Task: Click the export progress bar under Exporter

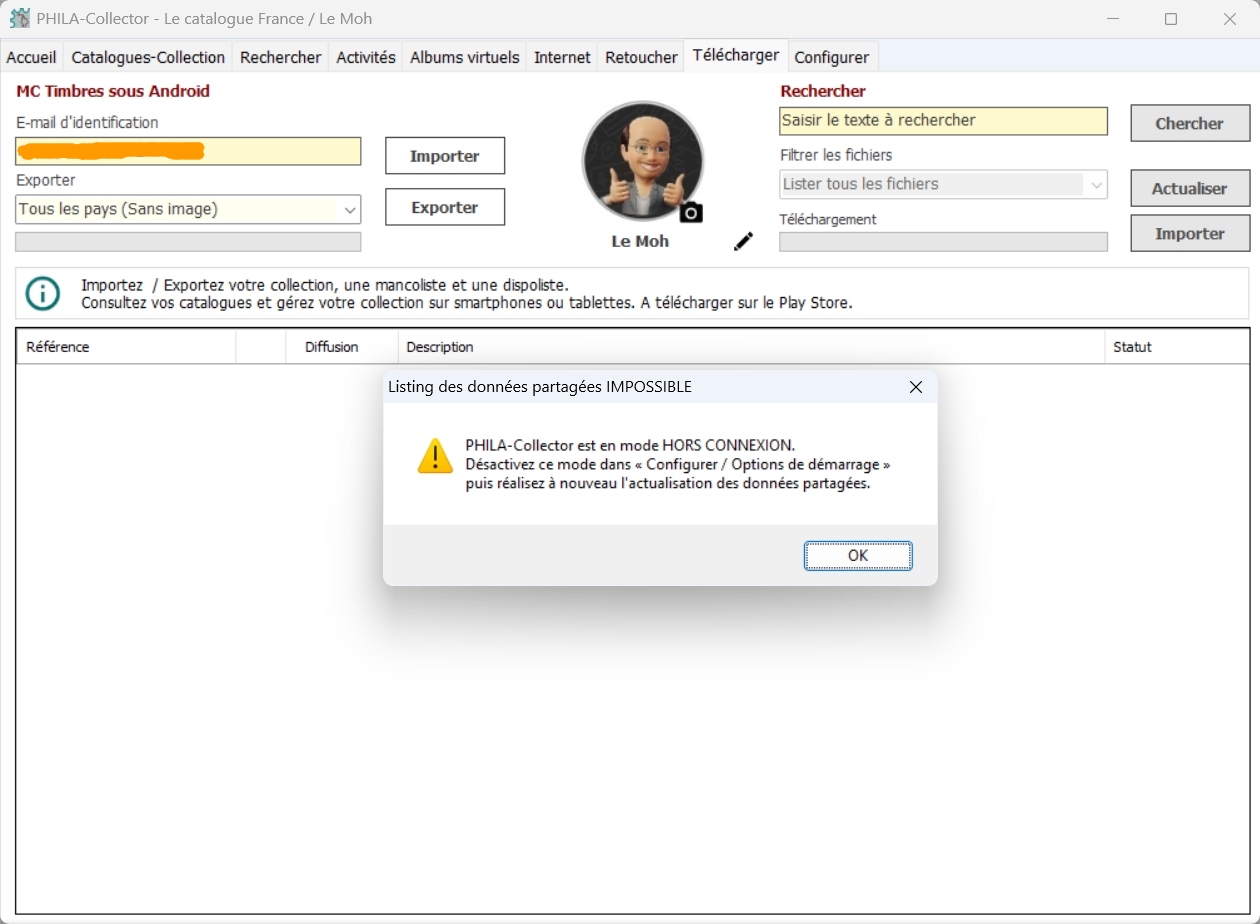Action: click(188, 242)
